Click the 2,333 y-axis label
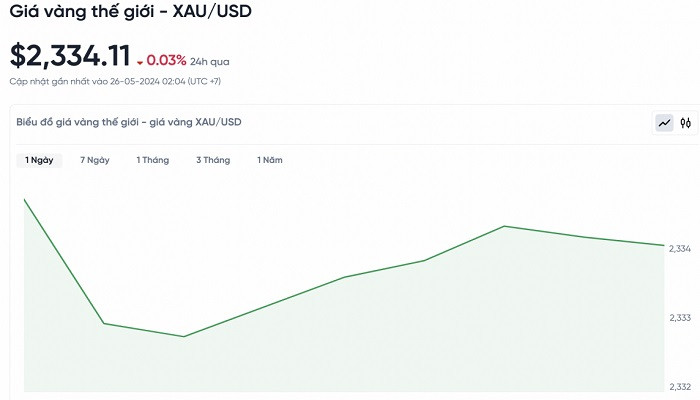The height and width of the screenshot is (400, 700). [680, 318]
